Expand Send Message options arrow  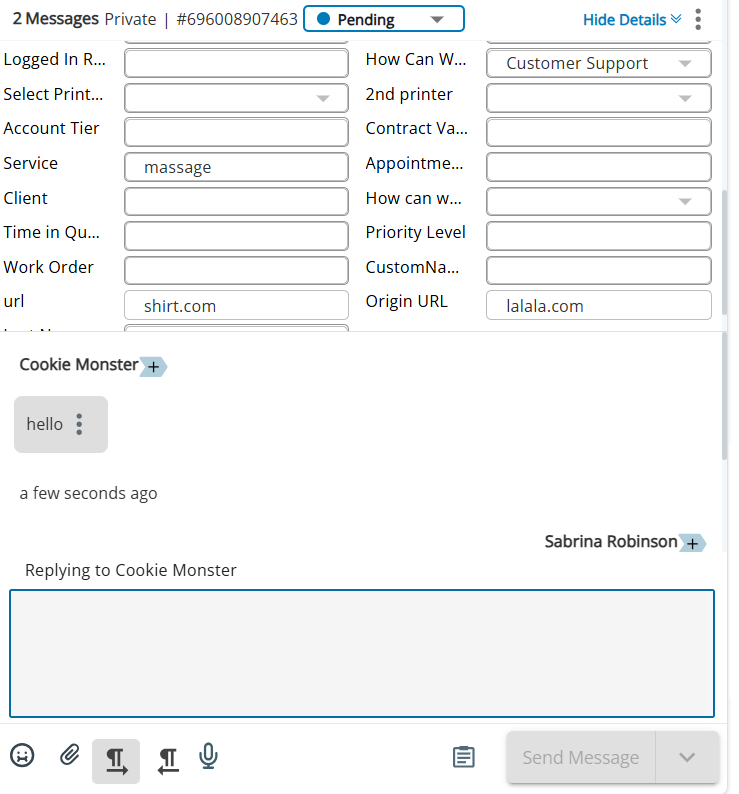(x=687, y=758)
